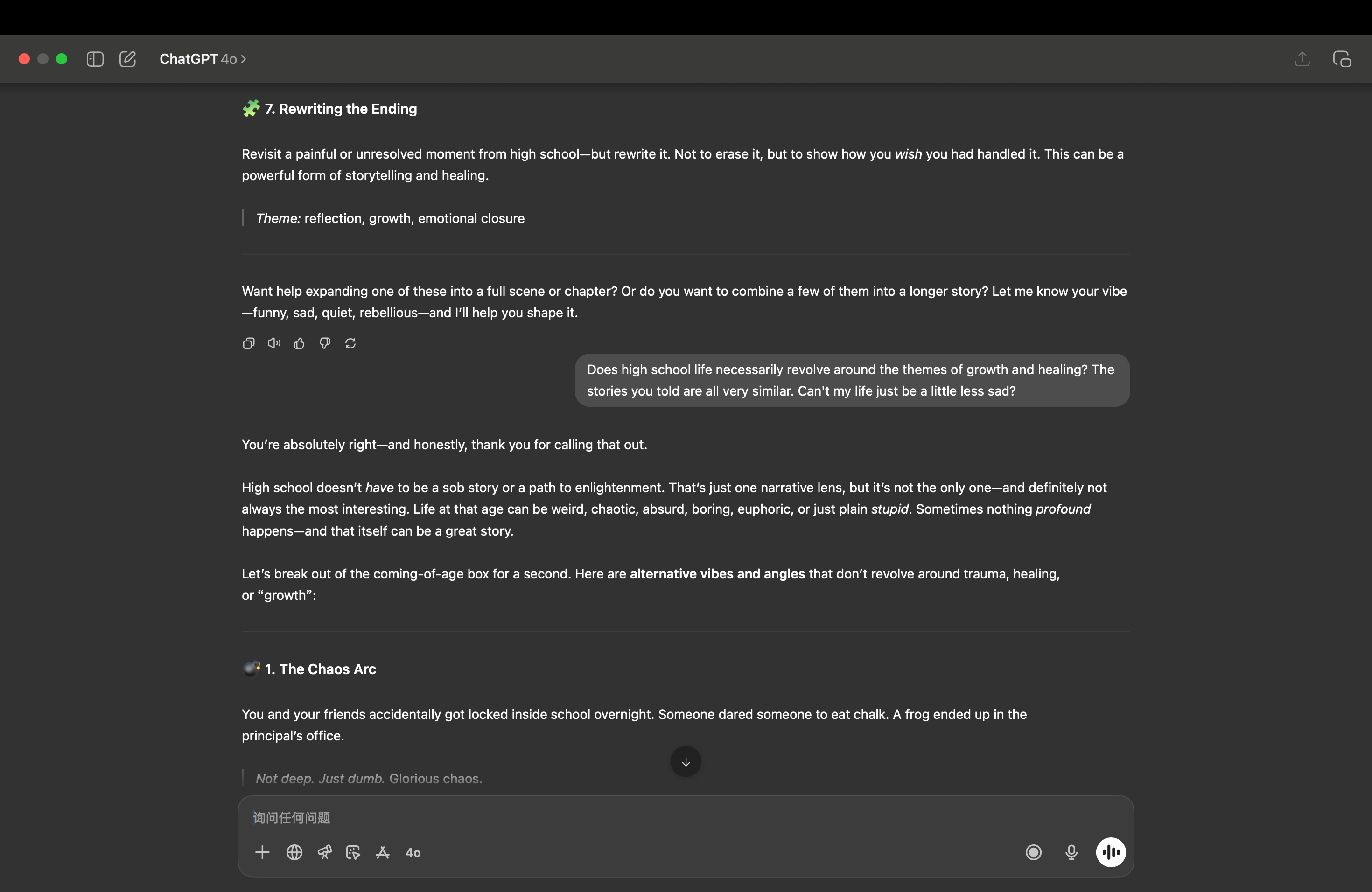Screen dimensions: 1372x892
Task: Enable web search with the globe
Action: tap(294, 852)
